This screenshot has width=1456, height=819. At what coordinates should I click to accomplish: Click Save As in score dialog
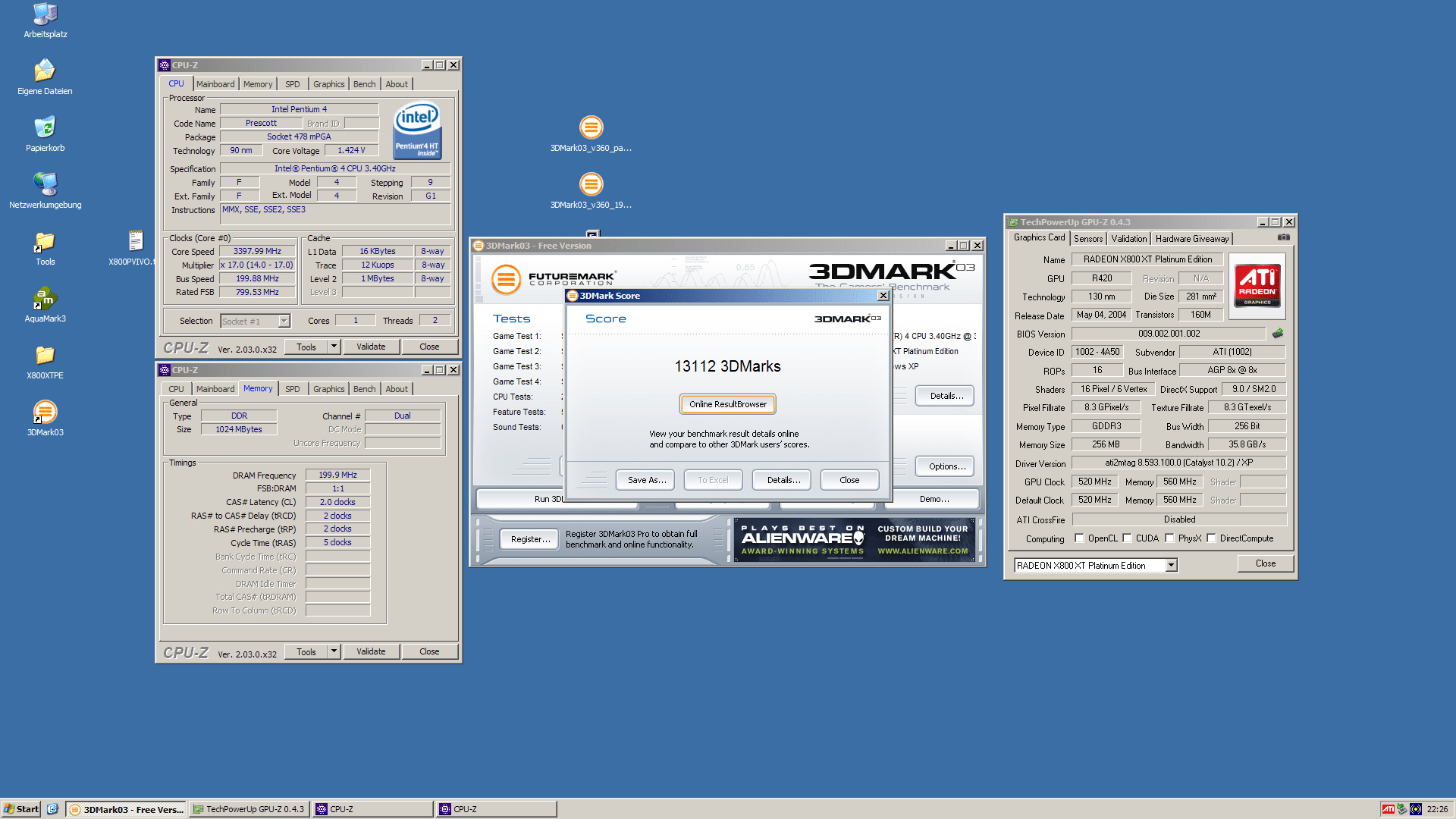(x=646, y=480)
